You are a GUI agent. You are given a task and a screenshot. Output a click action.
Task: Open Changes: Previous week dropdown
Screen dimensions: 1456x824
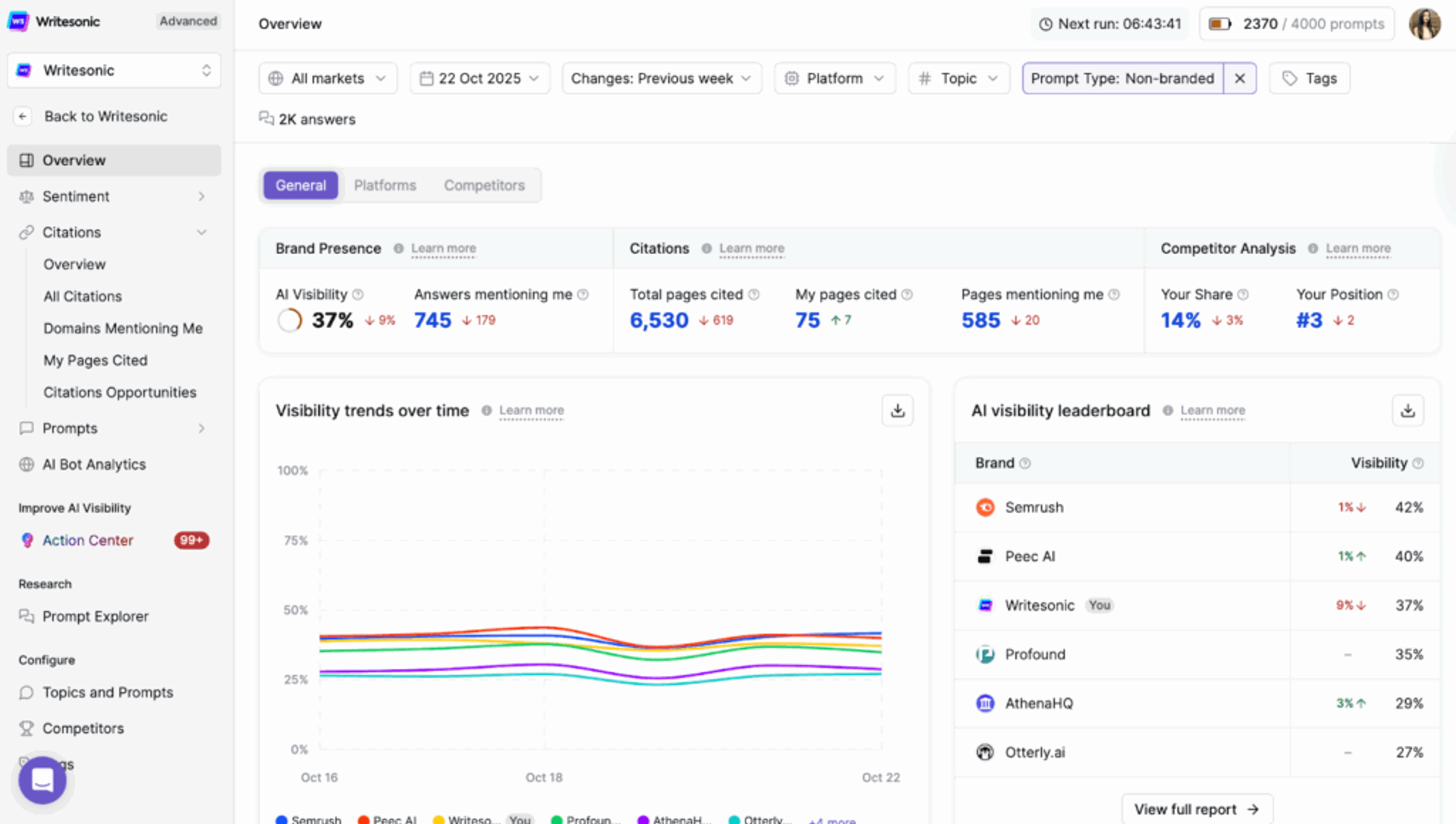[x=661, y=78]
